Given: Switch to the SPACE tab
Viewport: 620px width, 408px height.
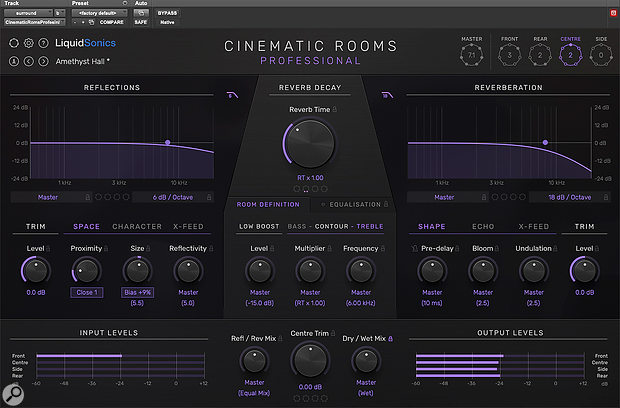Looking at the screenshot, I should click(x=86, y=227).
